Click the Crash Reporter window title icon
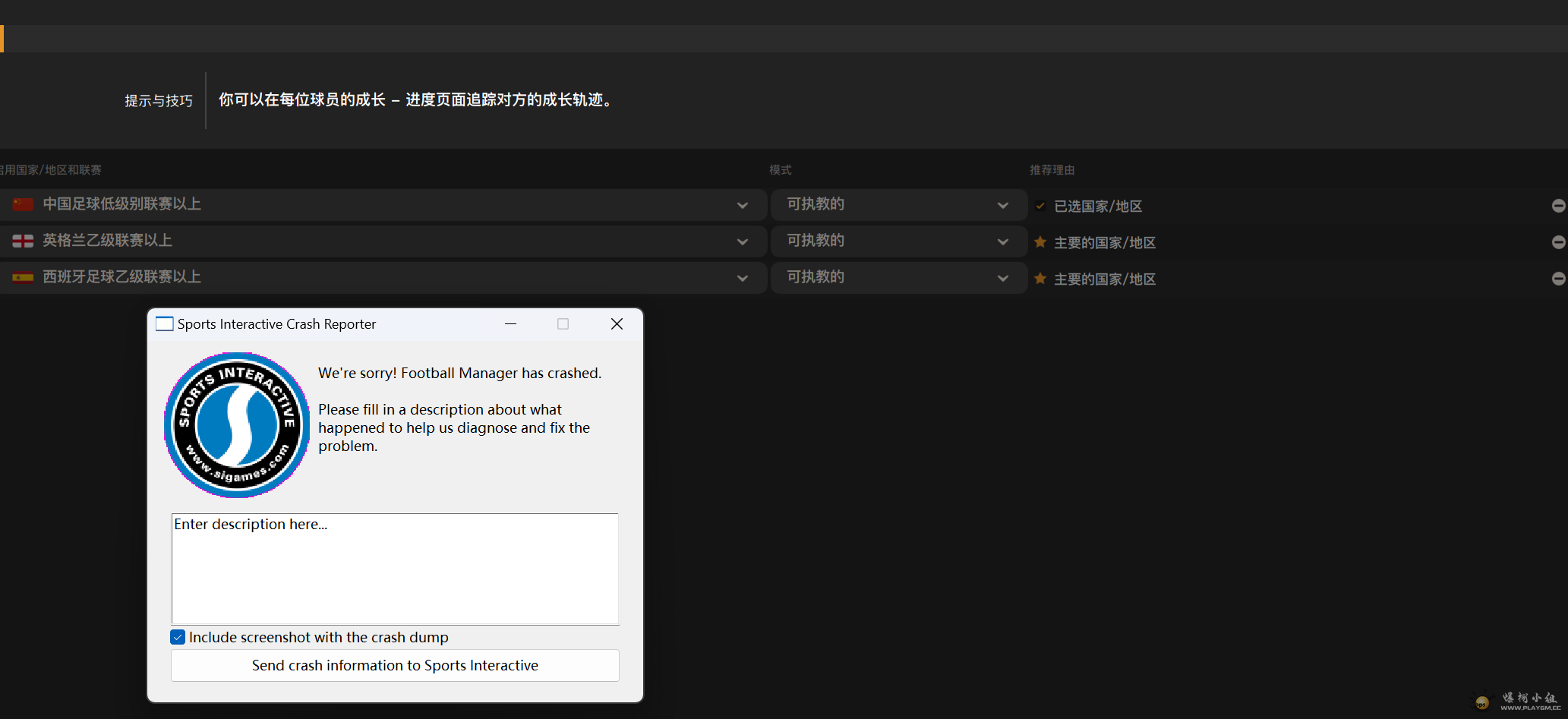The height and width of the screenshot is (719, 1568). pyautogui.click(x=165, y=324)
